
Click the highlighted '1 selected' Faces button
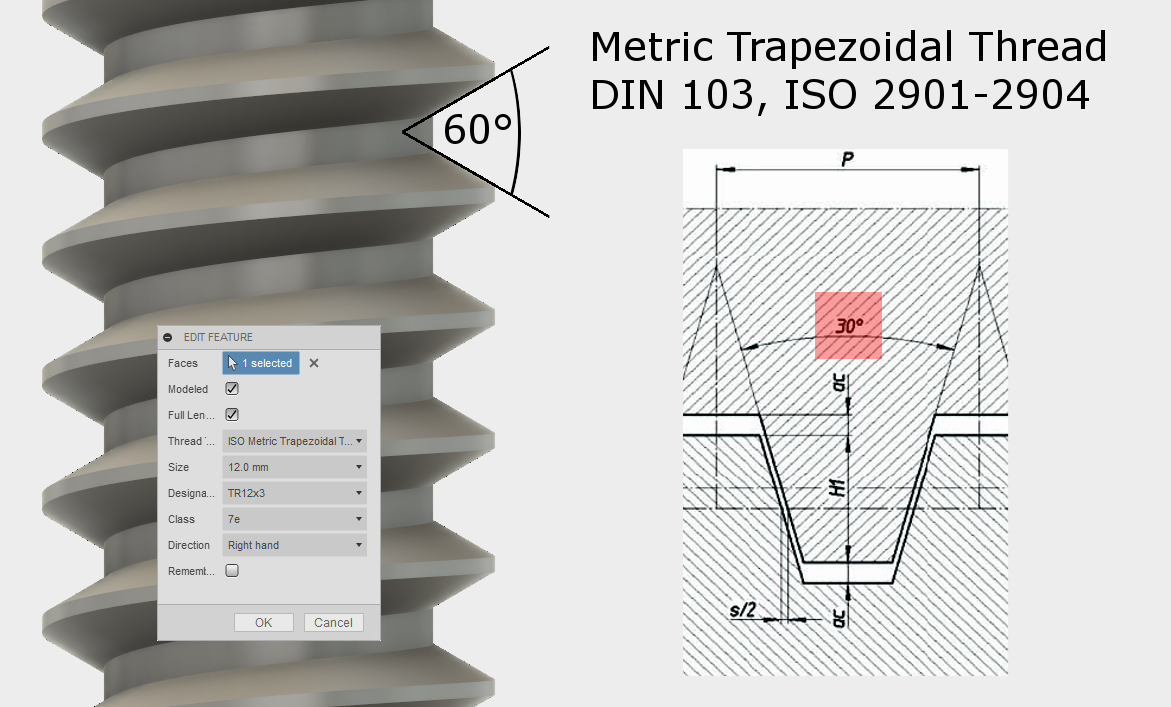tap(260, 363)
